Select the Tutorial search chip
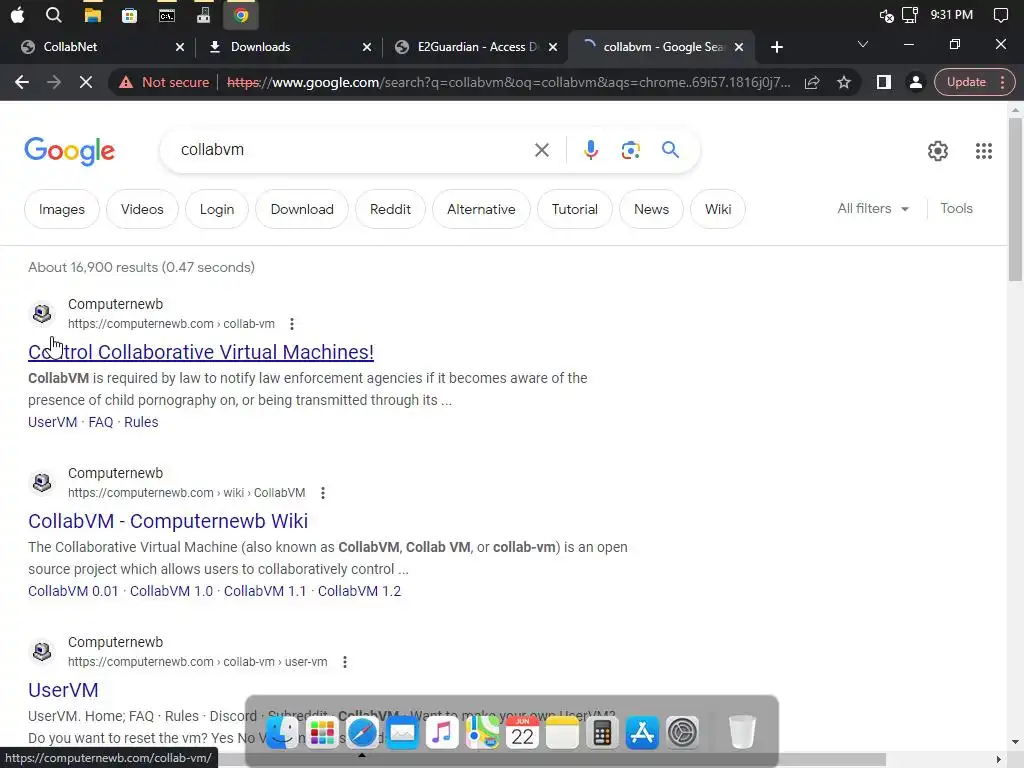The height and width of the screenshot is (768, 1024). (x=575, y=209)
